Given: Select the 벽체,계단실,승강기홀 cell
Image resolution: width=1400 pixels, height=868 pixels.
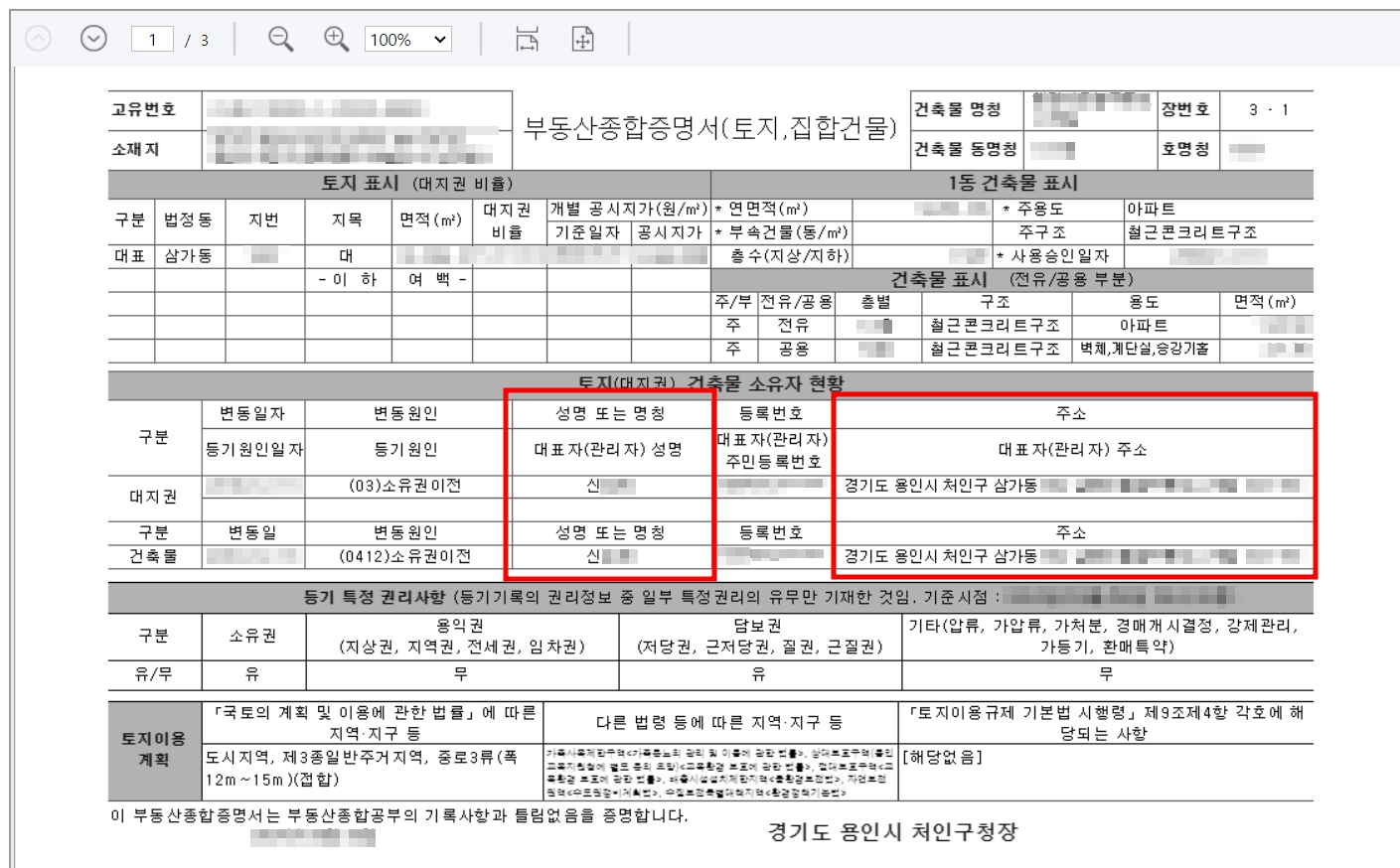Looking at the screenshot, I should [x=1145, y=349].
